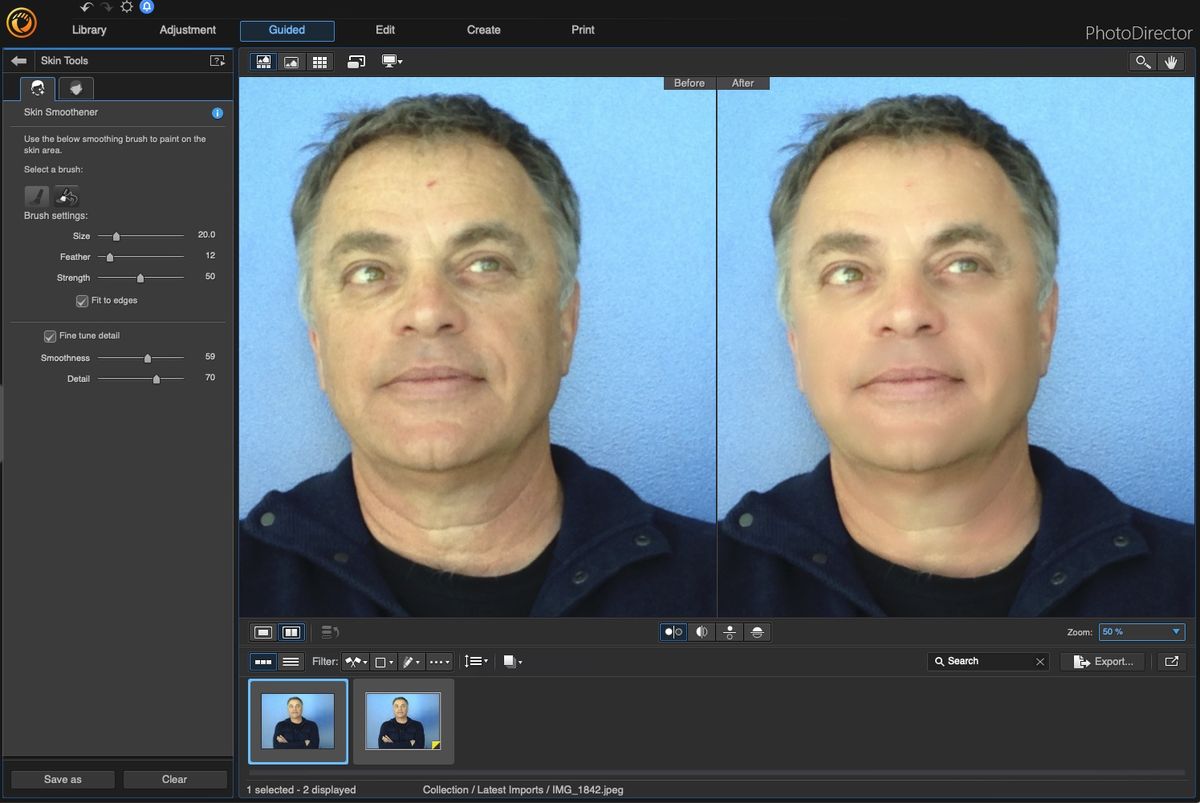
Task: Activate the split before/after comparison view
Action: coord(701,632)
